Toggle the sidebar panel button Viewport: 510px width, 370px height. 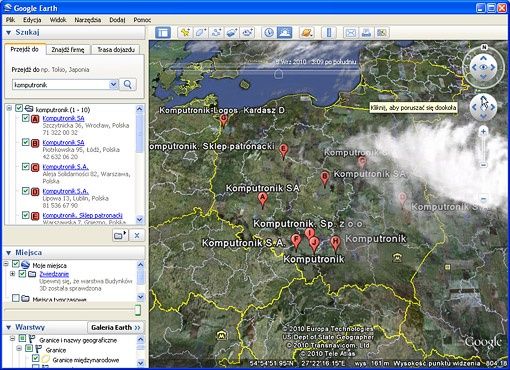click(163, 33)
